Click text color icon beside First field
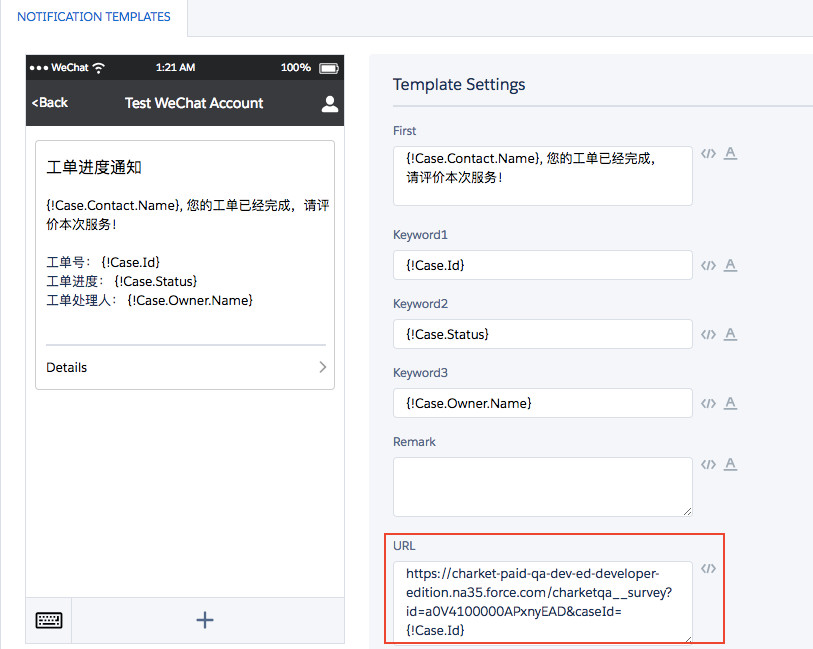The width and height of the screenshot is (813, 649). click(730, 153)
